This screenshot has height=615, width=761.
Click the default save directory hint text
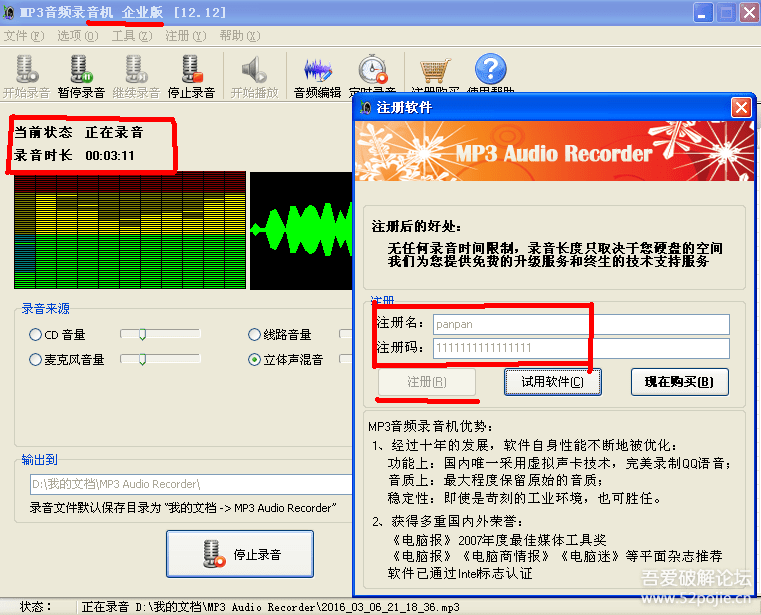coord(183,508)
